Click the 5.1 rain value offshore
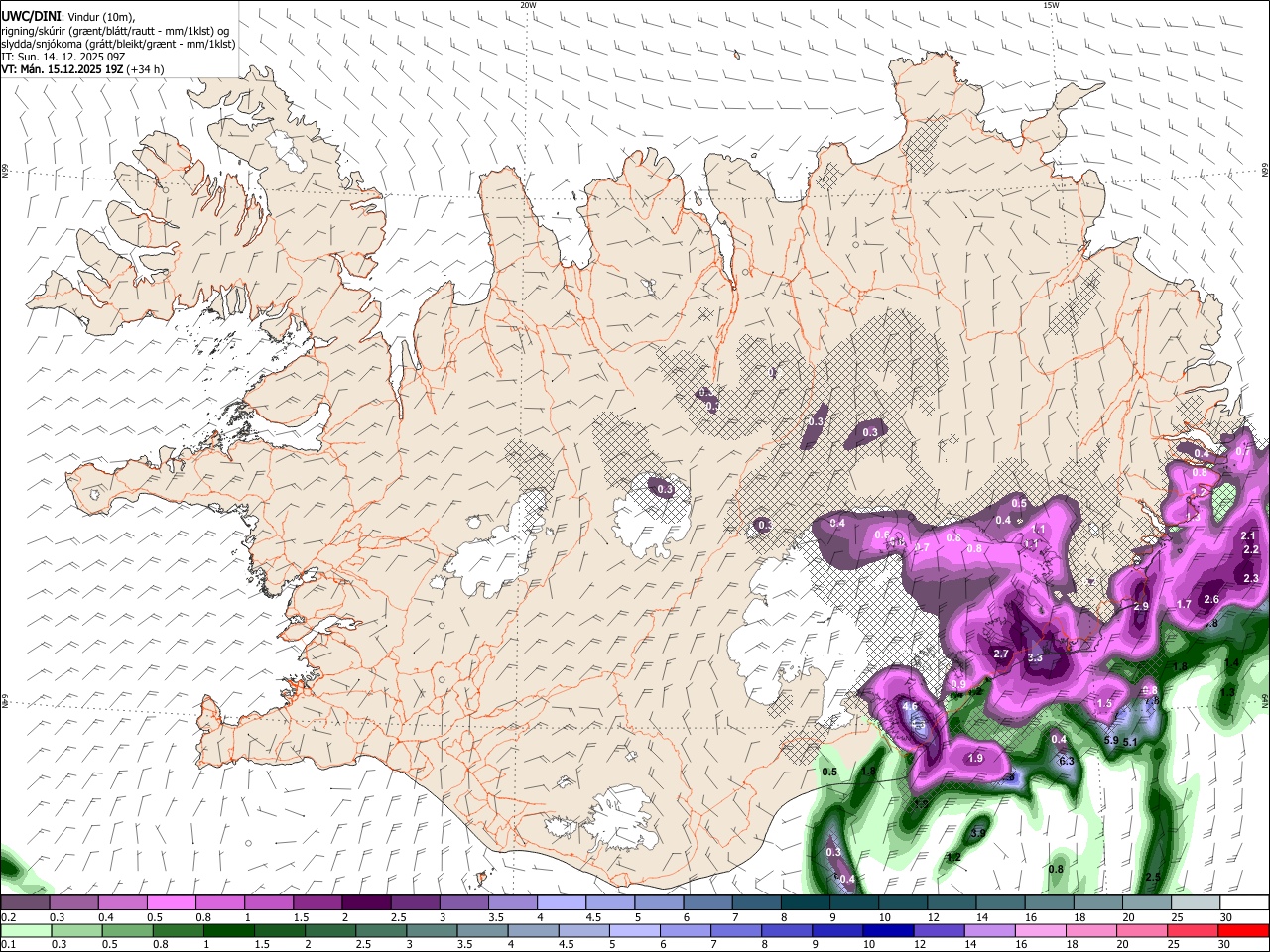The image size is (1270, 952). pyautogui.click(x=1130, y=741)
